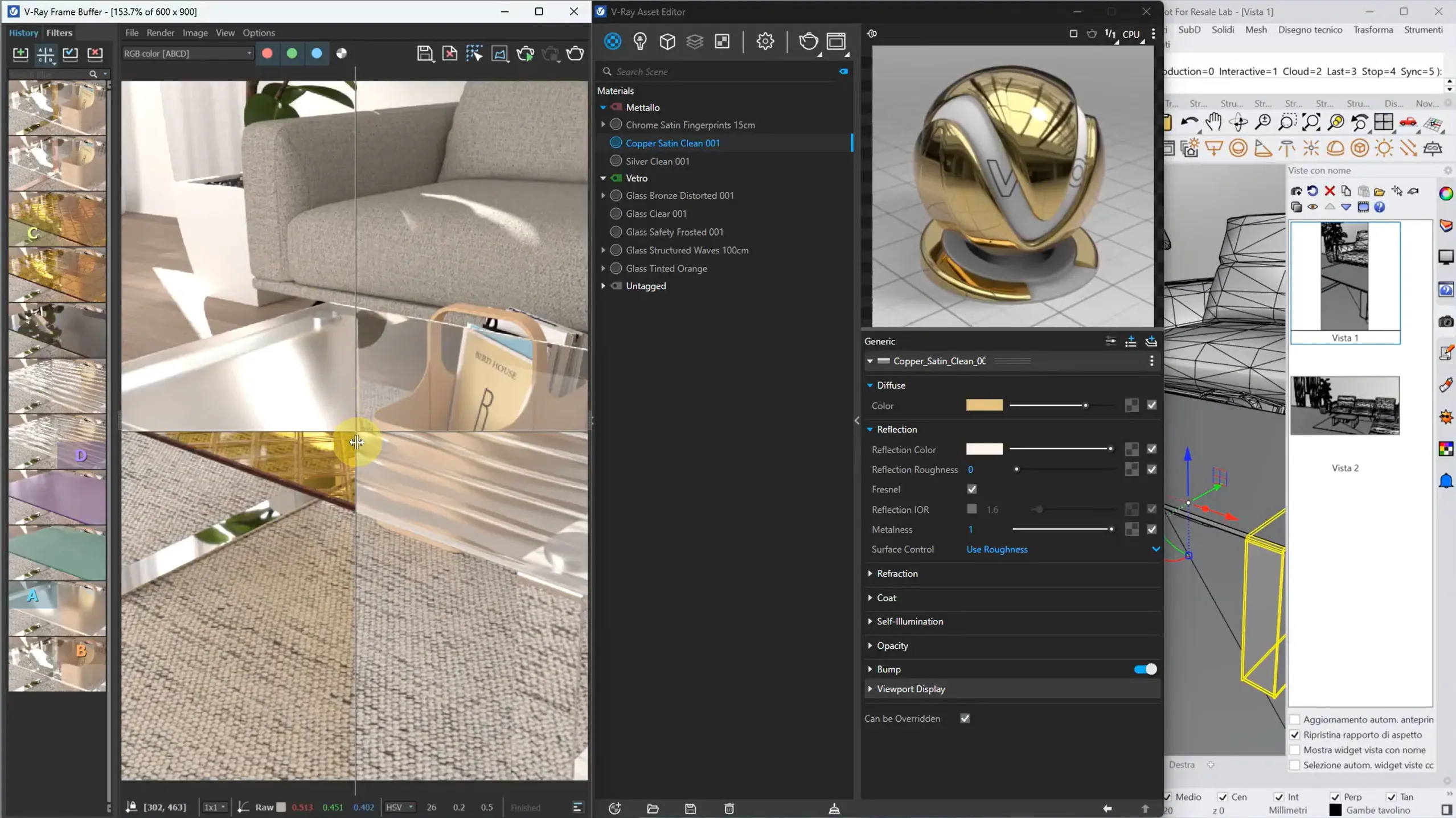The width and height of the screenshot is (1456, 818).
Task: Click the render teapot icon in Asset Editor
Action: [807, 41]
